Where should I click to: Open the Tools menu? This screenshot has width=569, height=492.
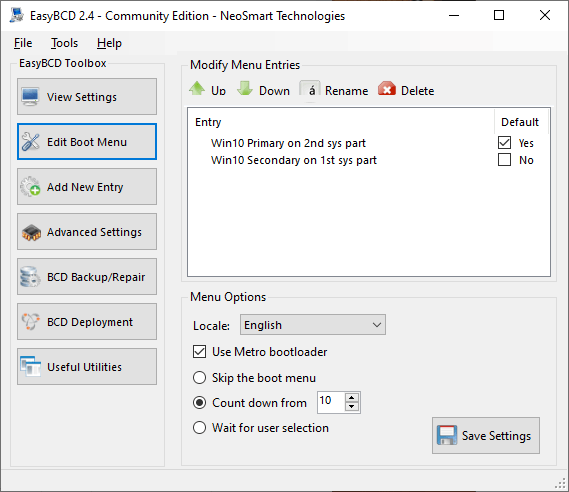[64, 43]
